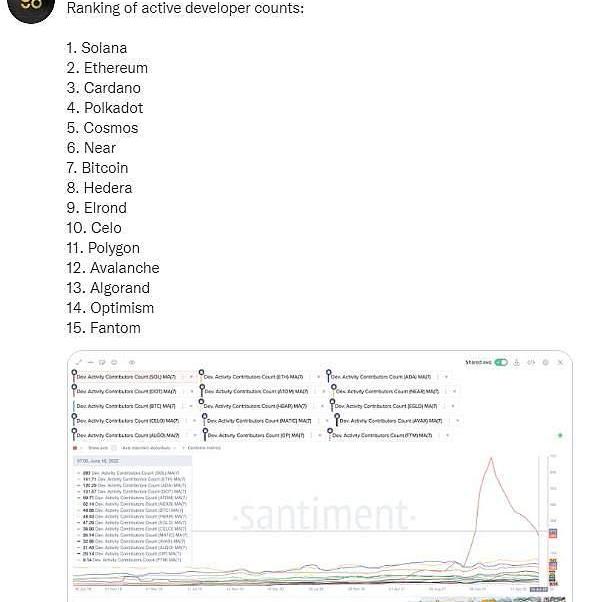Image resolution: width=589 pixels, height=602 pixels.
Task: Open the chart settings gear icon
Action: pyautogui.click(x=546, y=362)
